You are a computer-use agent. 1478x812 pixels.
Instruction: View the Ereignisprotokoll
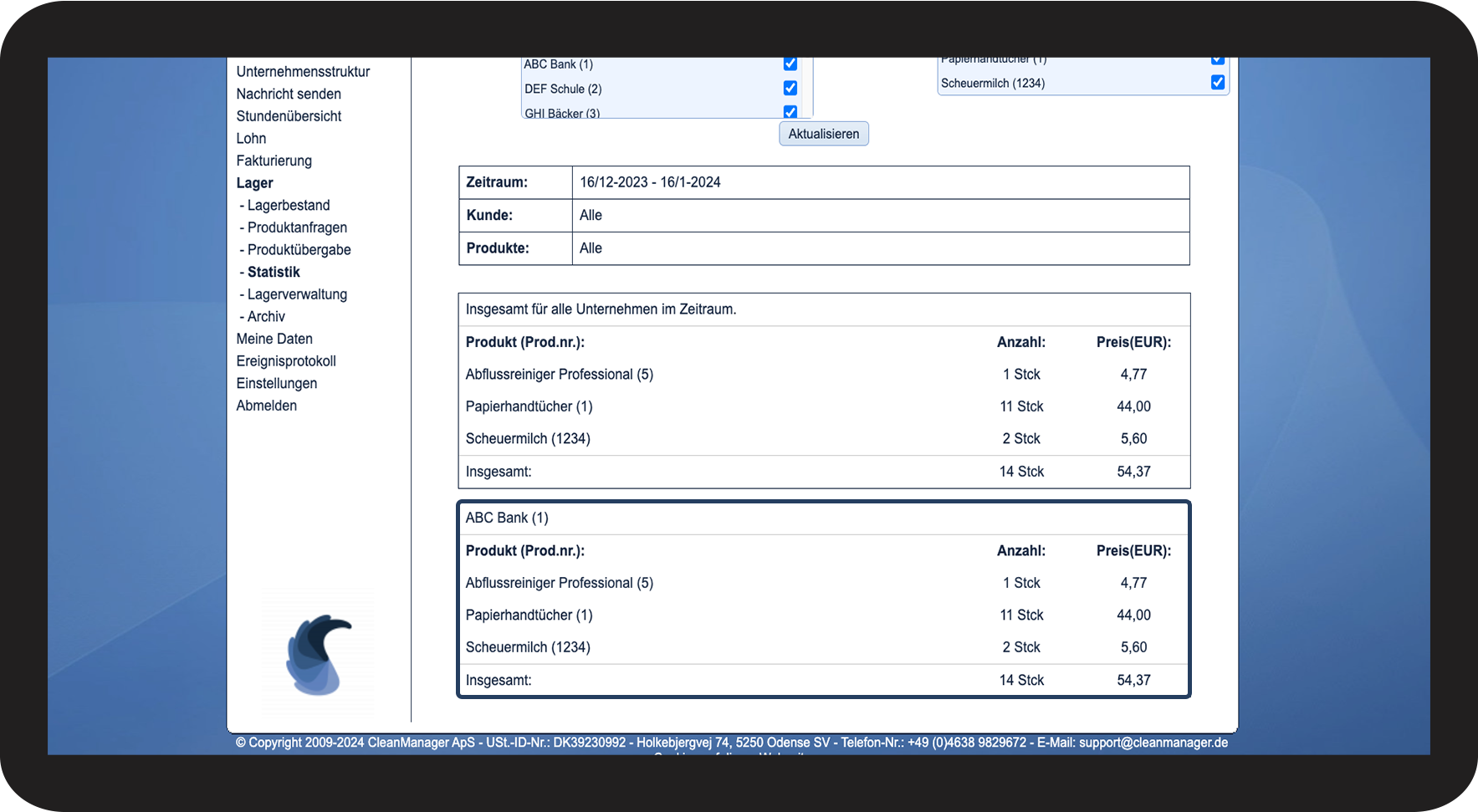pos(286,361)
